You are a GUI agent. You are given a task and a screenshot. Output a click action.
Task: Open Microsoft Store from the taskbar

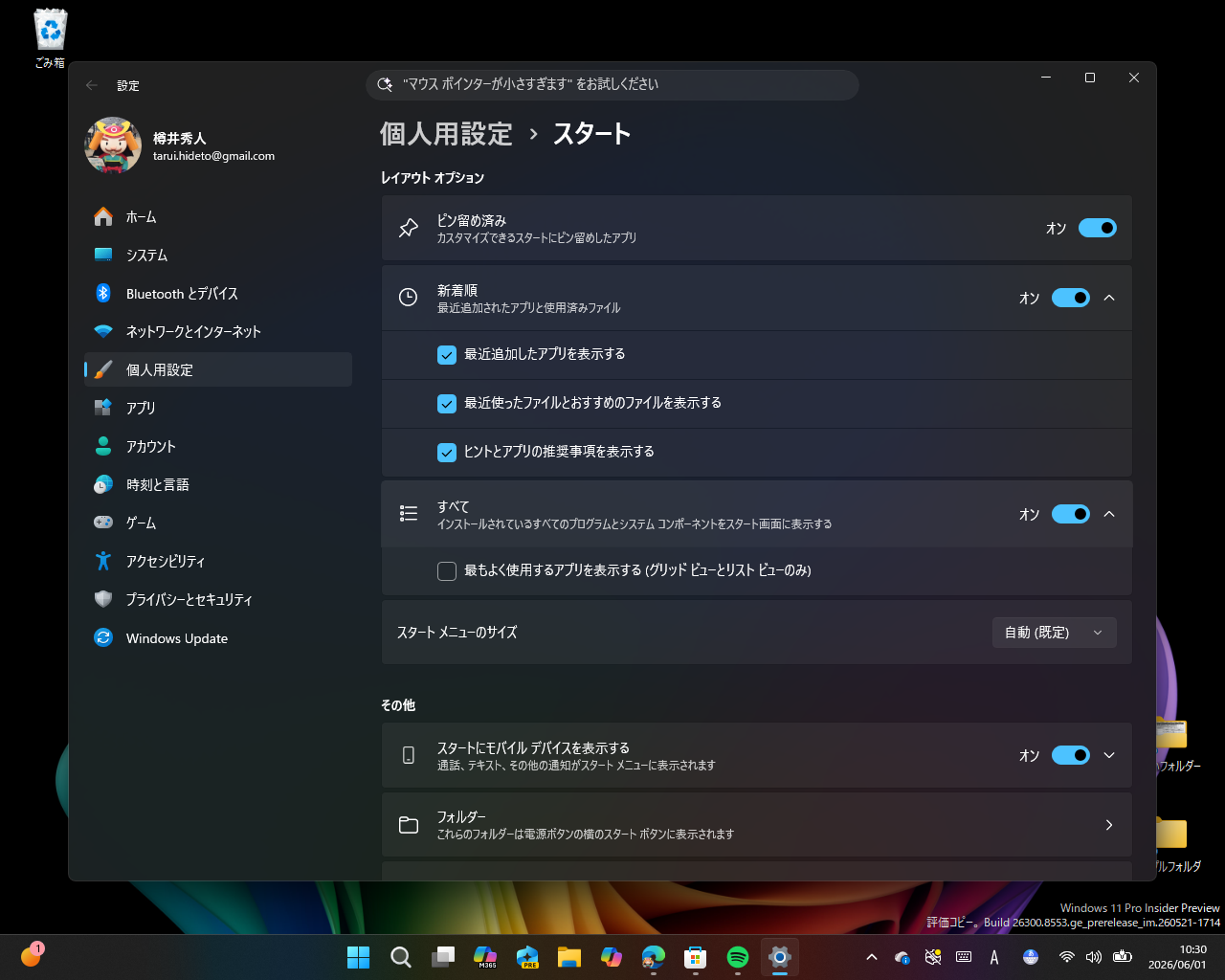point(696,957)
